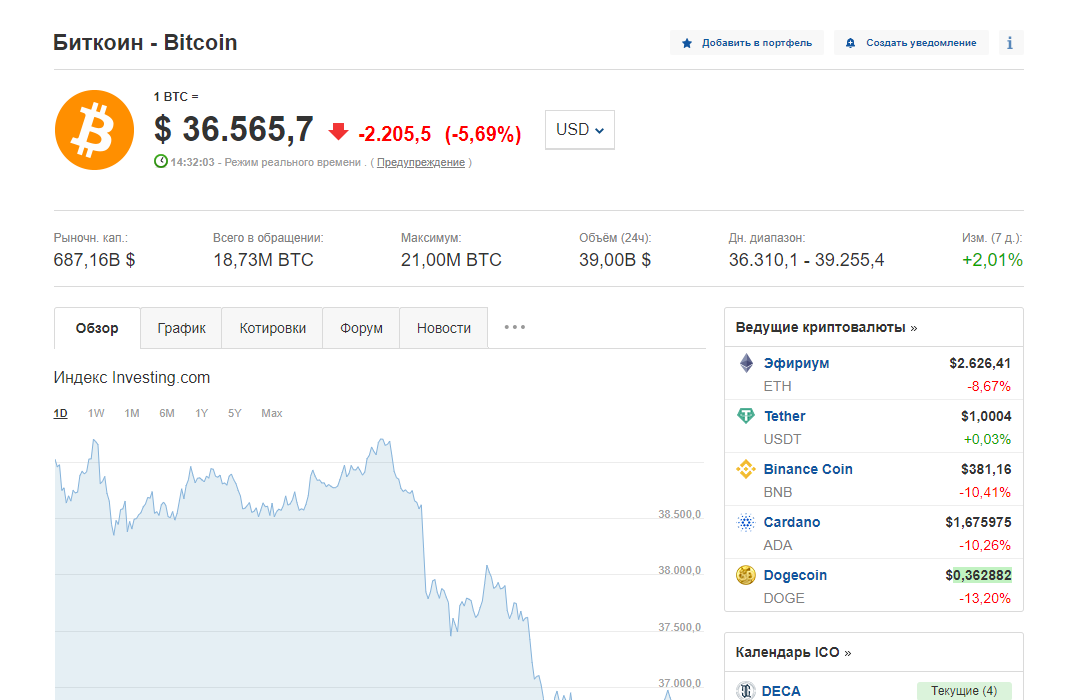Open the Dogecoin link

tap(795, 575)
